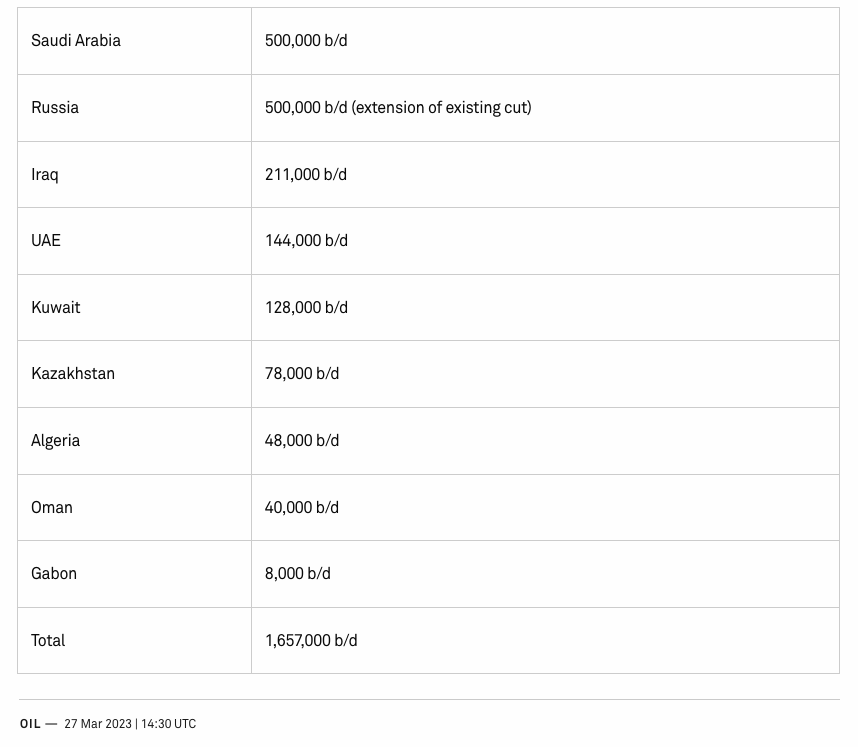The image size is (858, 747).
Task: Click the Total 1,657,000 b/d figure
Action: tap(311, 641)
